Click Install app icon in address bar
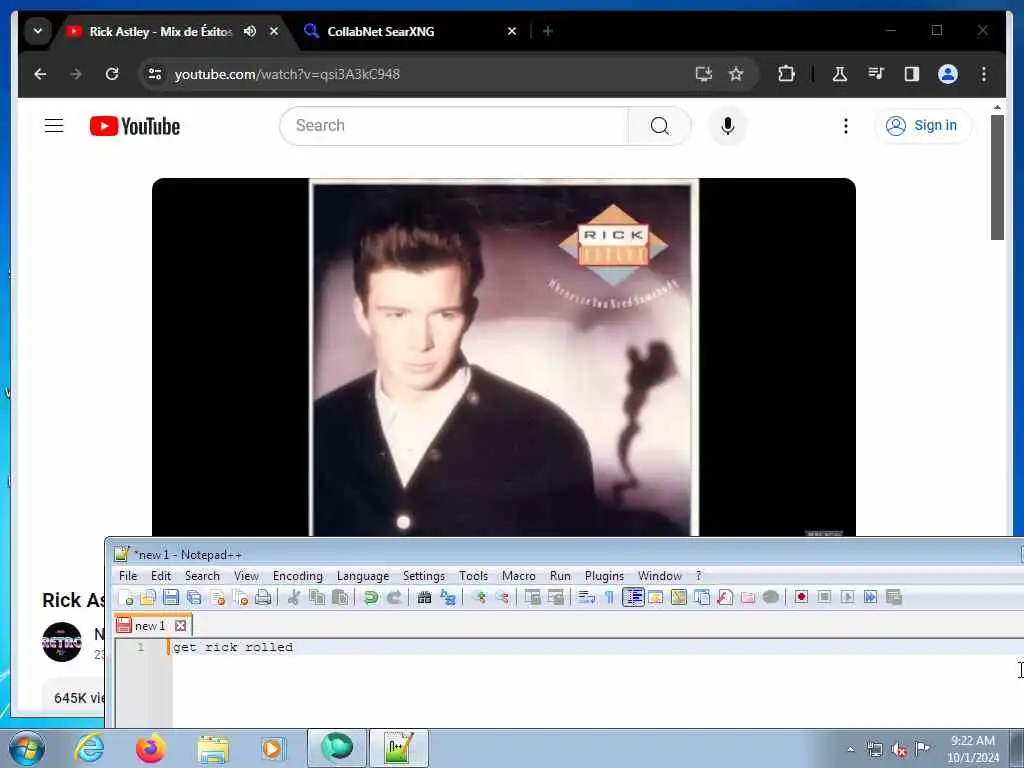 (703, 74)
